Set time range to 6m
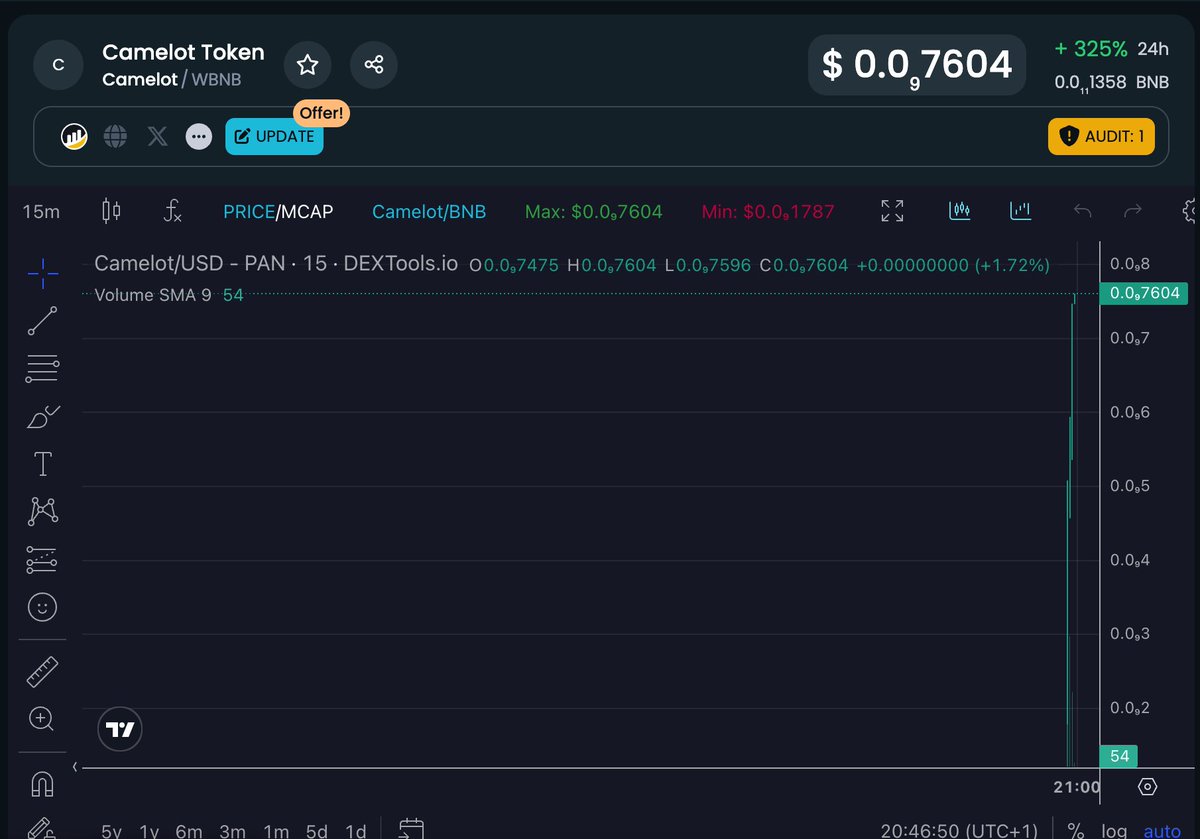Viewport: 1200px width, 839px height. point(188,831)
